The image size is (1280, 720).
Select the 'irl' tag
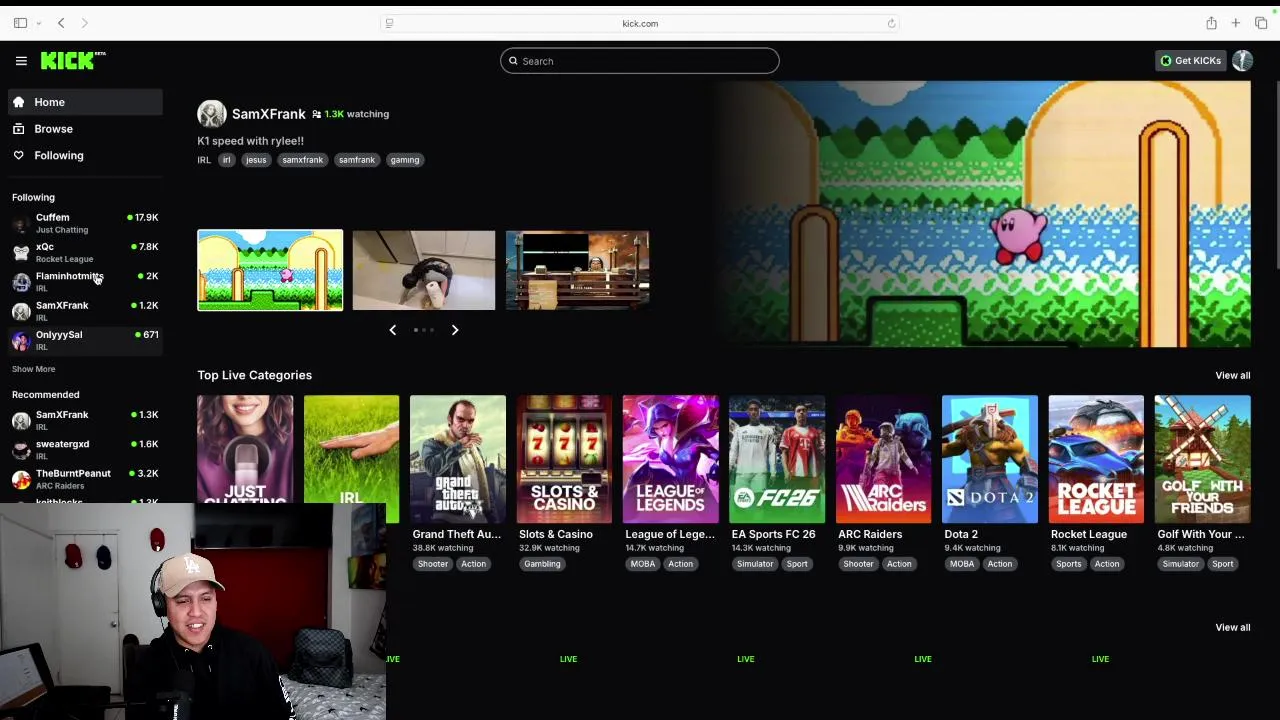tap(226, 160)
